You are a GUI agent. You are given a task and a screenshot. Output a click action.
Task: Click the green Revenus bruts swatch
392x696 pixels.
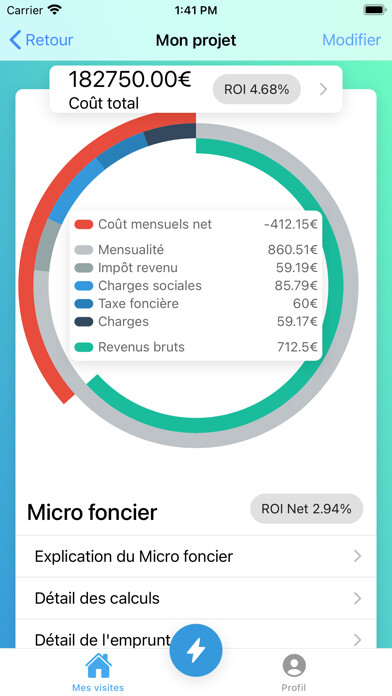(x=84, y=347)
